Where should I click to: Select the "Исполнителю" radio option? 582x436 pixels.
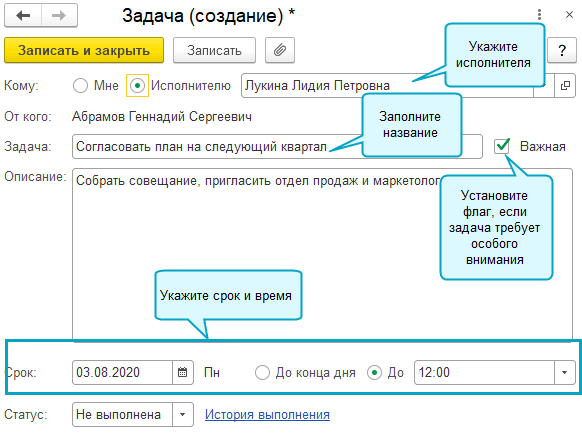pyautogui.click(x=137, y=85)
